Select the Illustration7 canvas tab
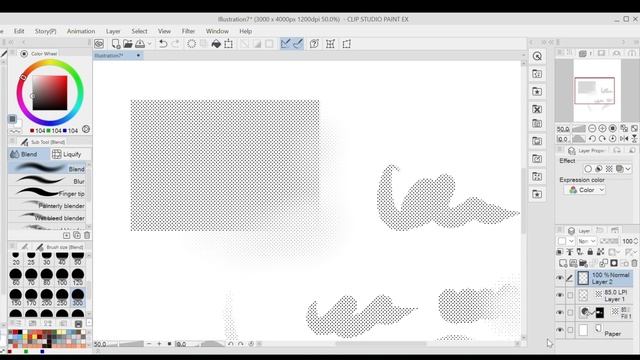This screenshot has height=360, width=640. [x=118, y=56]
